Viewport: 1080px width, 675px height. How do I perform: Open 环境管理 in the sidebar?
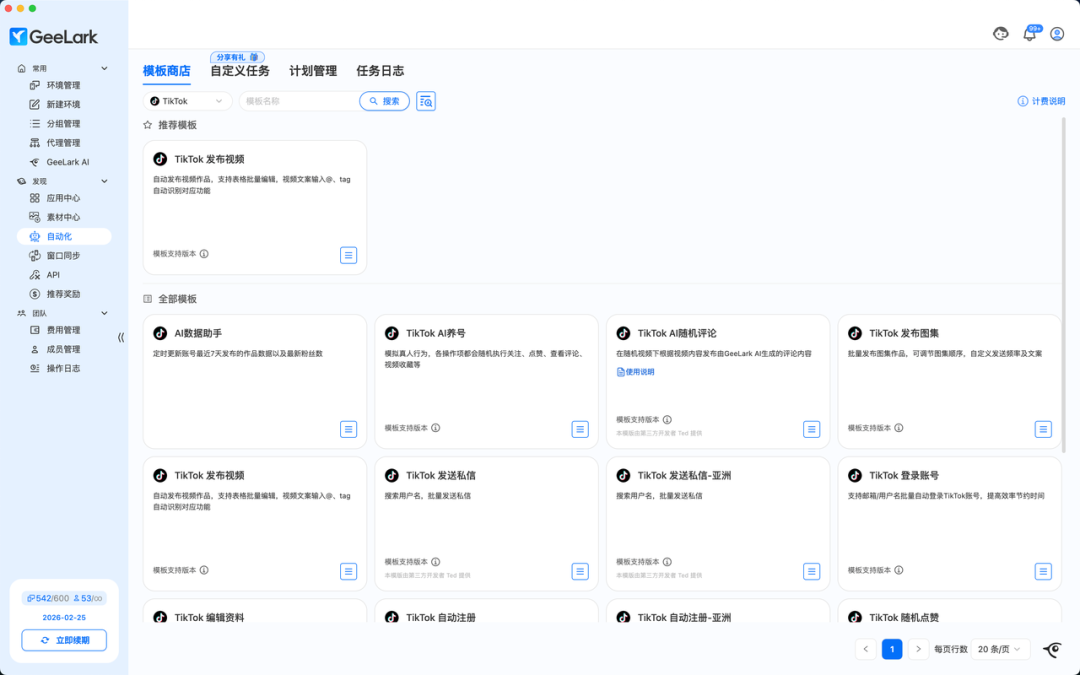click(64, 85)
